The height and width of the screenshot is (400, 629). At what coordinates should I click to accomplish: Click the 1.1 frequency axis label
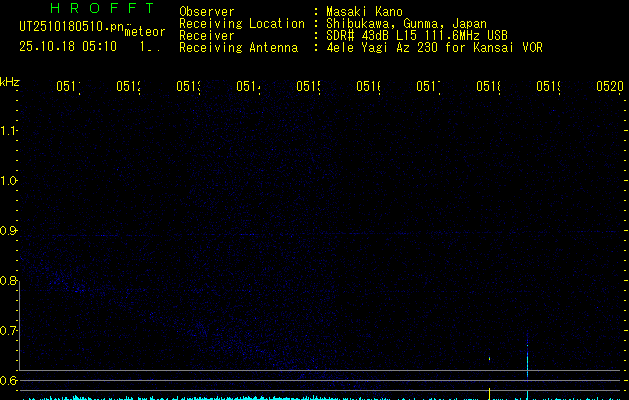point(8,130)
